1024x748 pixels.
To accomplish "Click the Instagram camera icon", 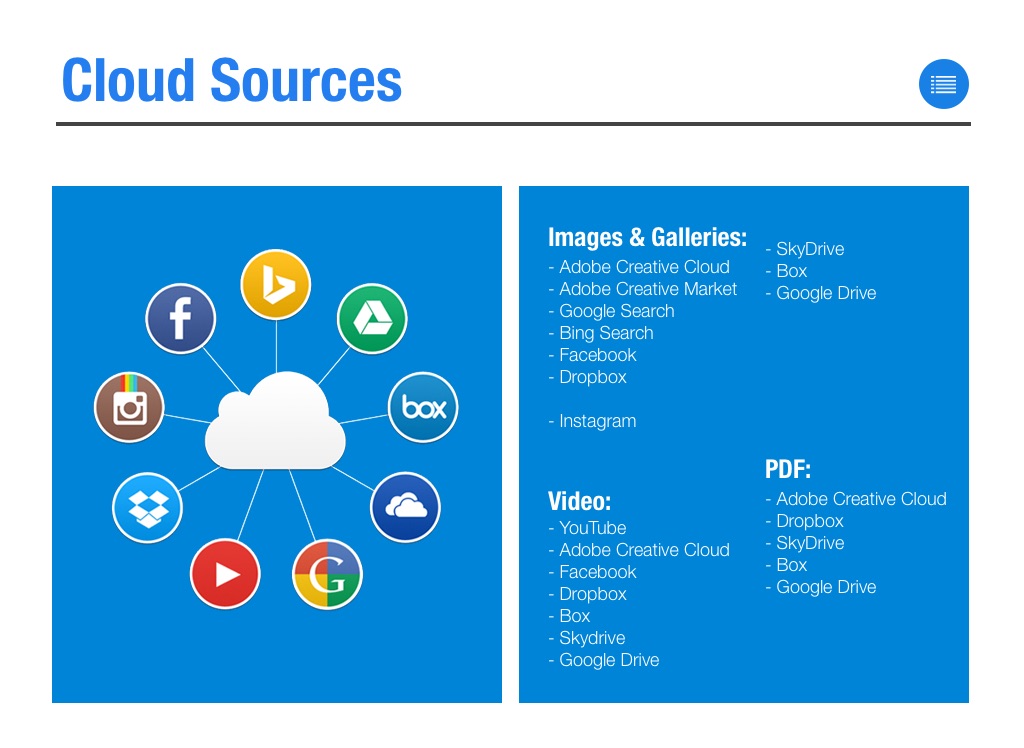I will click(129, 407).
